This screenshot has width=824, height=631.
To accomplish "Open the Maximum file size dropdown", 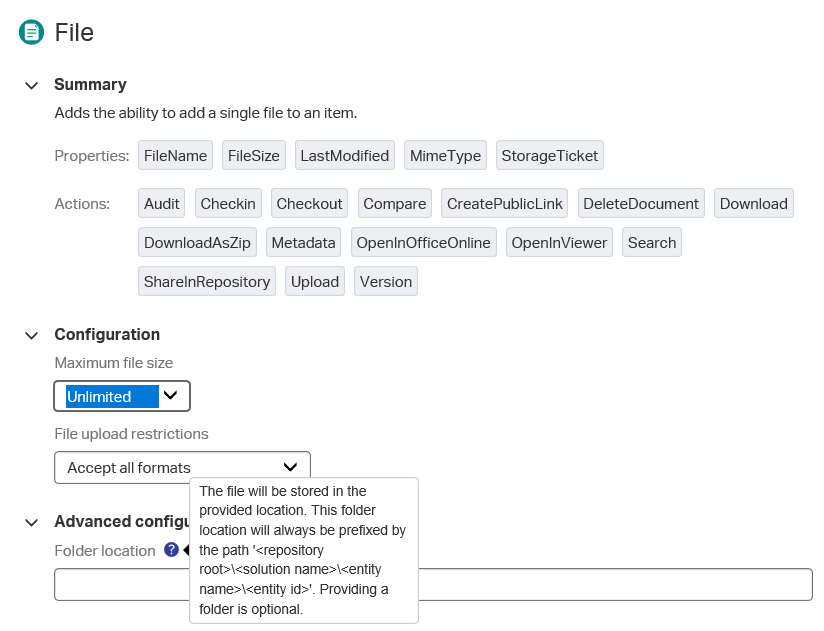I will click(x=122, y=396).
